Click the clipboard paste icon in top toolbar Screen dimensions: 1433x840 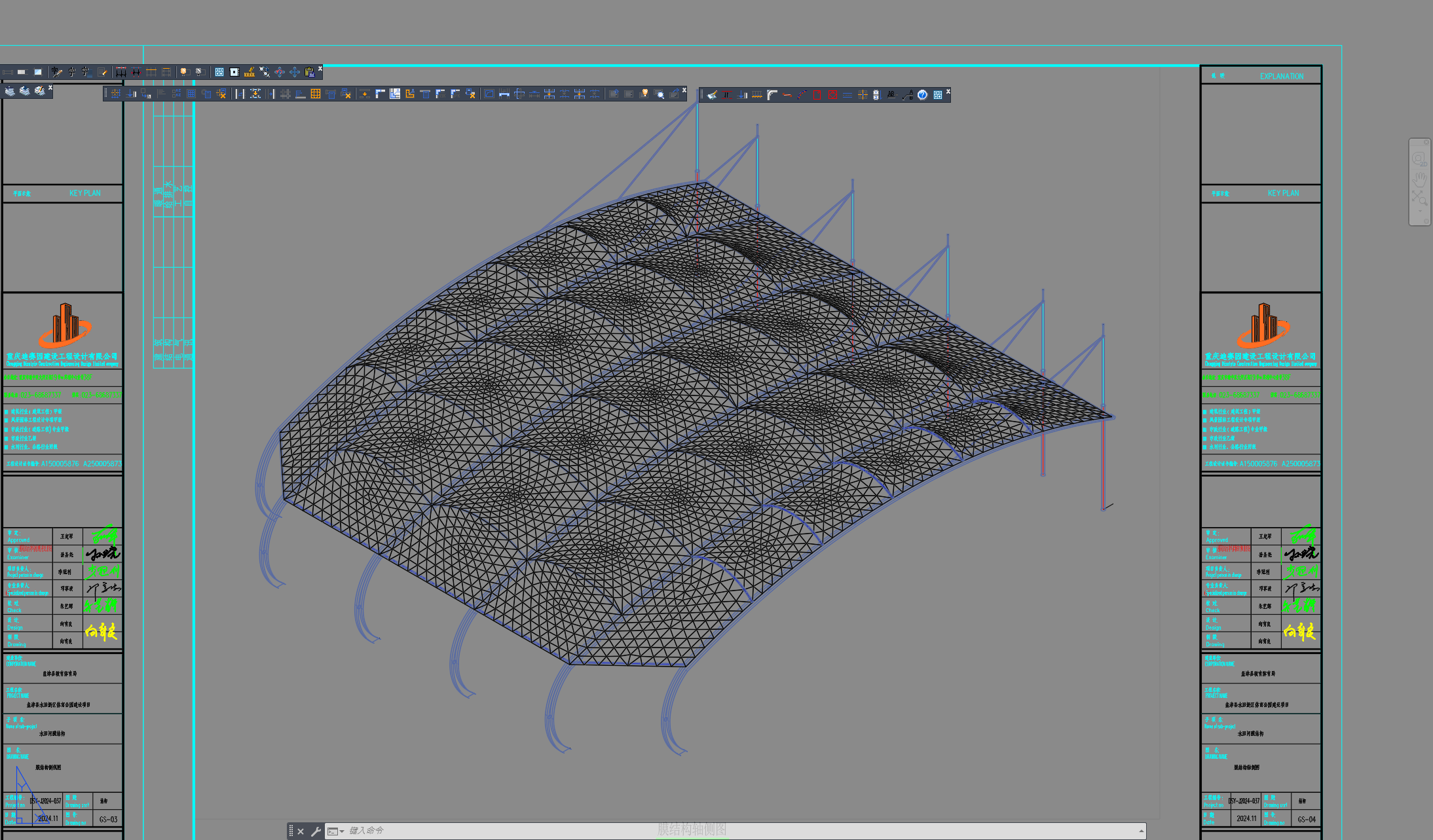click(310, 72)
